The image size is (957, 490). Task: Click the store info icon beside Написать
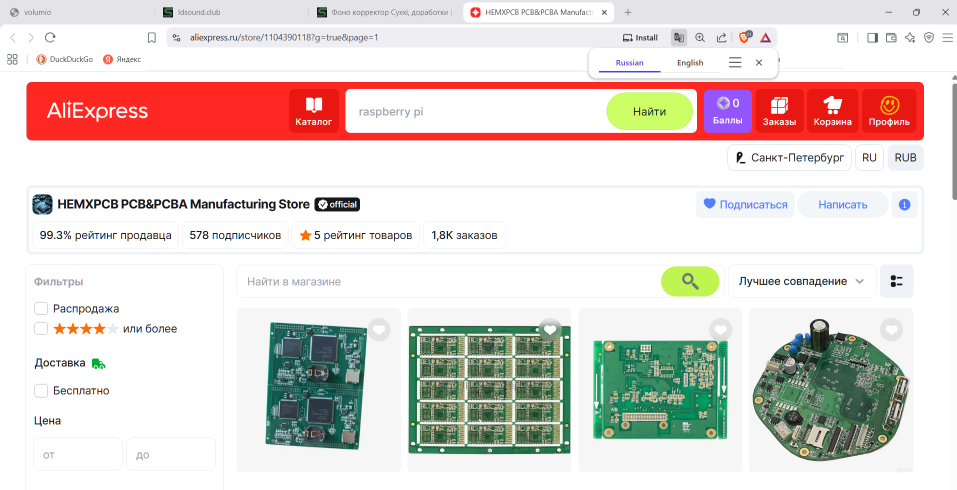click(x=905, y=204)
